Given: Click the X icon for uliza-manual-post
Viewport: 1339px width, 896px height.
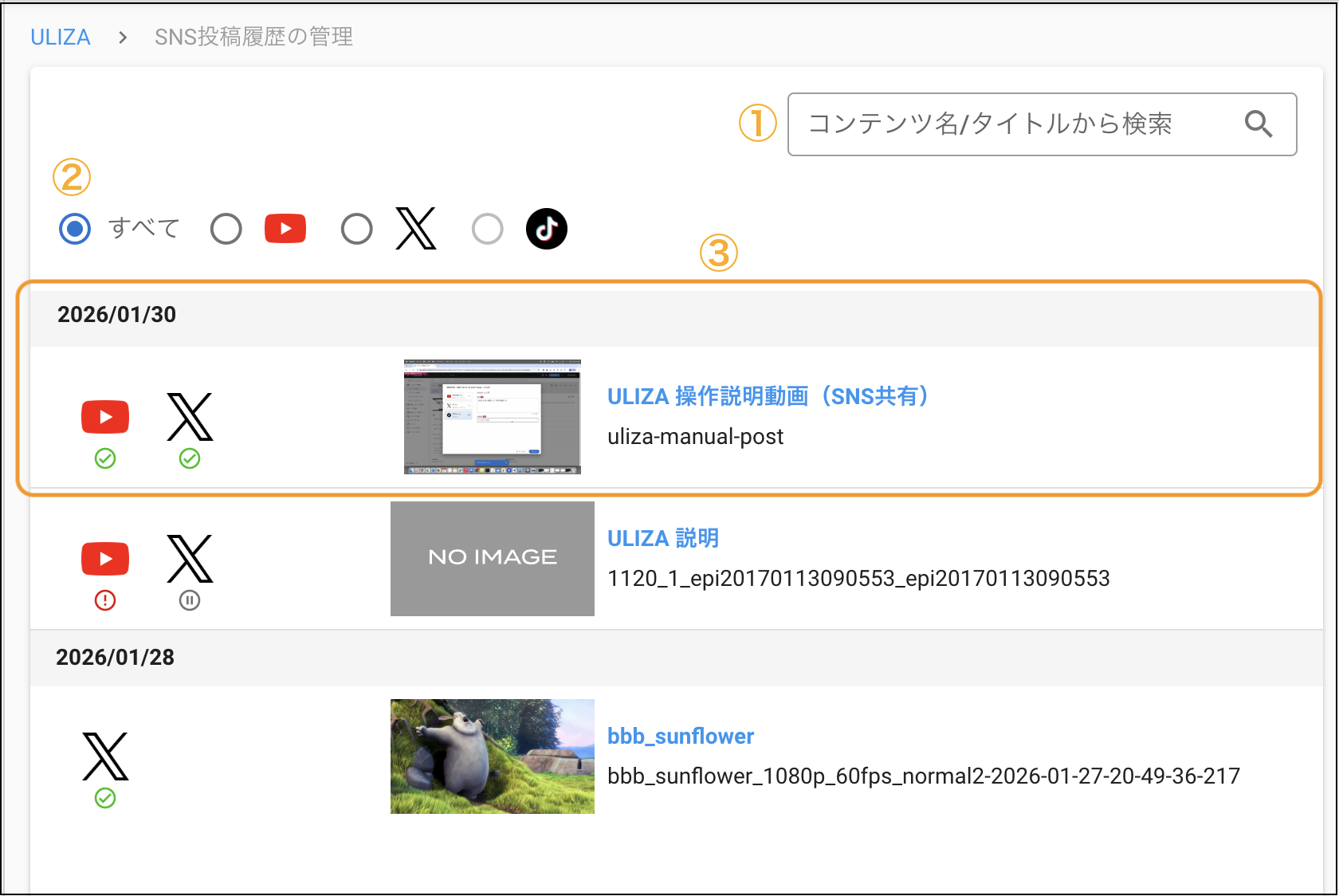Looking at the screenshot, I should pos(190,417).
